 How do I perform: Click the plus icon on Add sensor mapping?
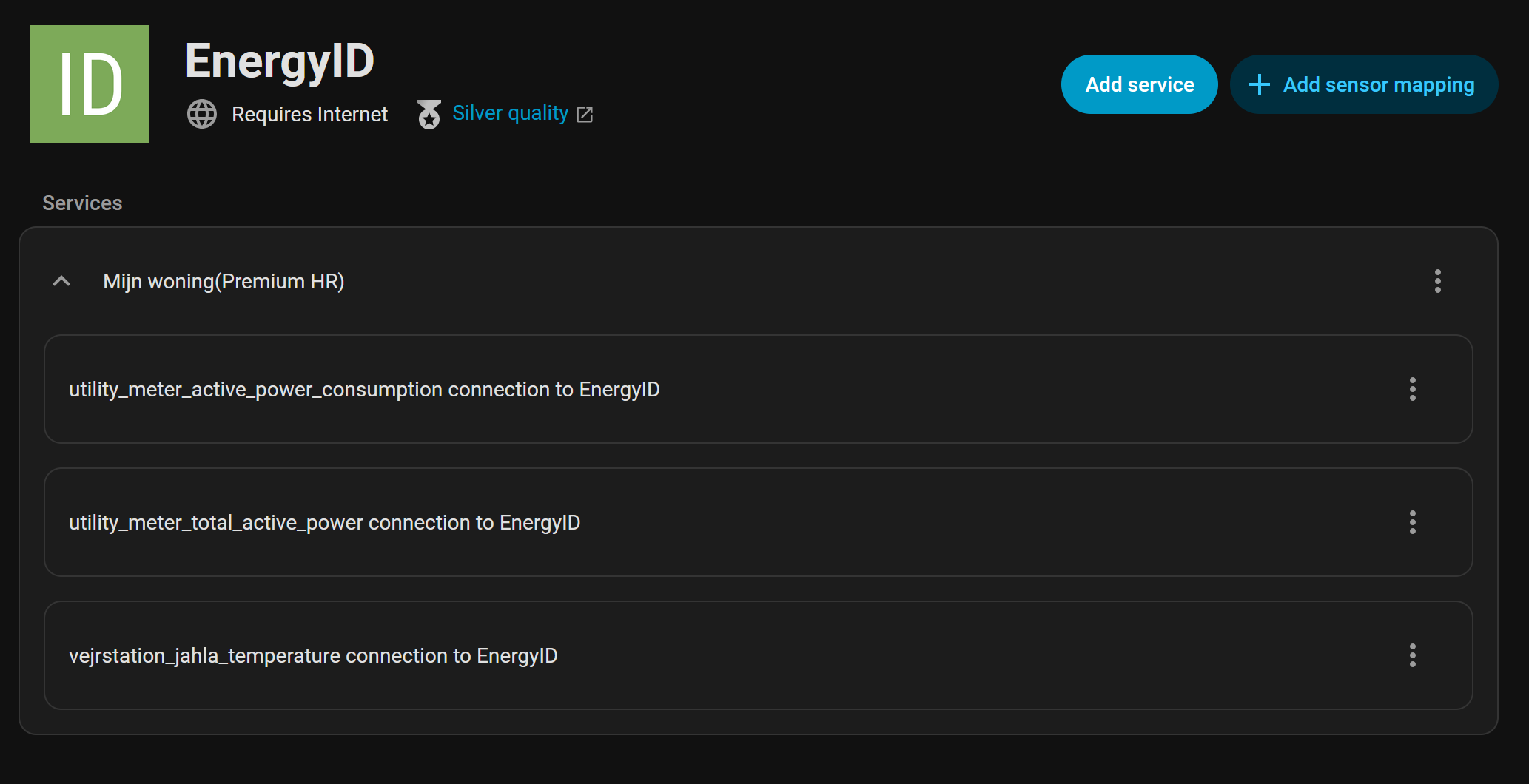pyautogui.click(x=1259, y=84)
